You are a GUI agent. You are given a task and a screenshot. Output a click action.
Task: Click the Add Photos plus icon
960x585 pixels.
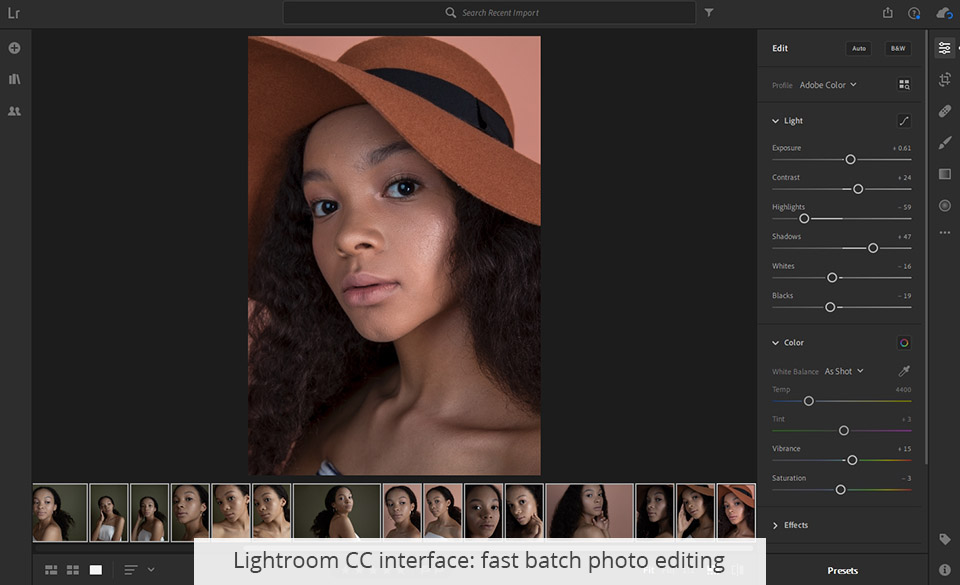tap(14, 47)
